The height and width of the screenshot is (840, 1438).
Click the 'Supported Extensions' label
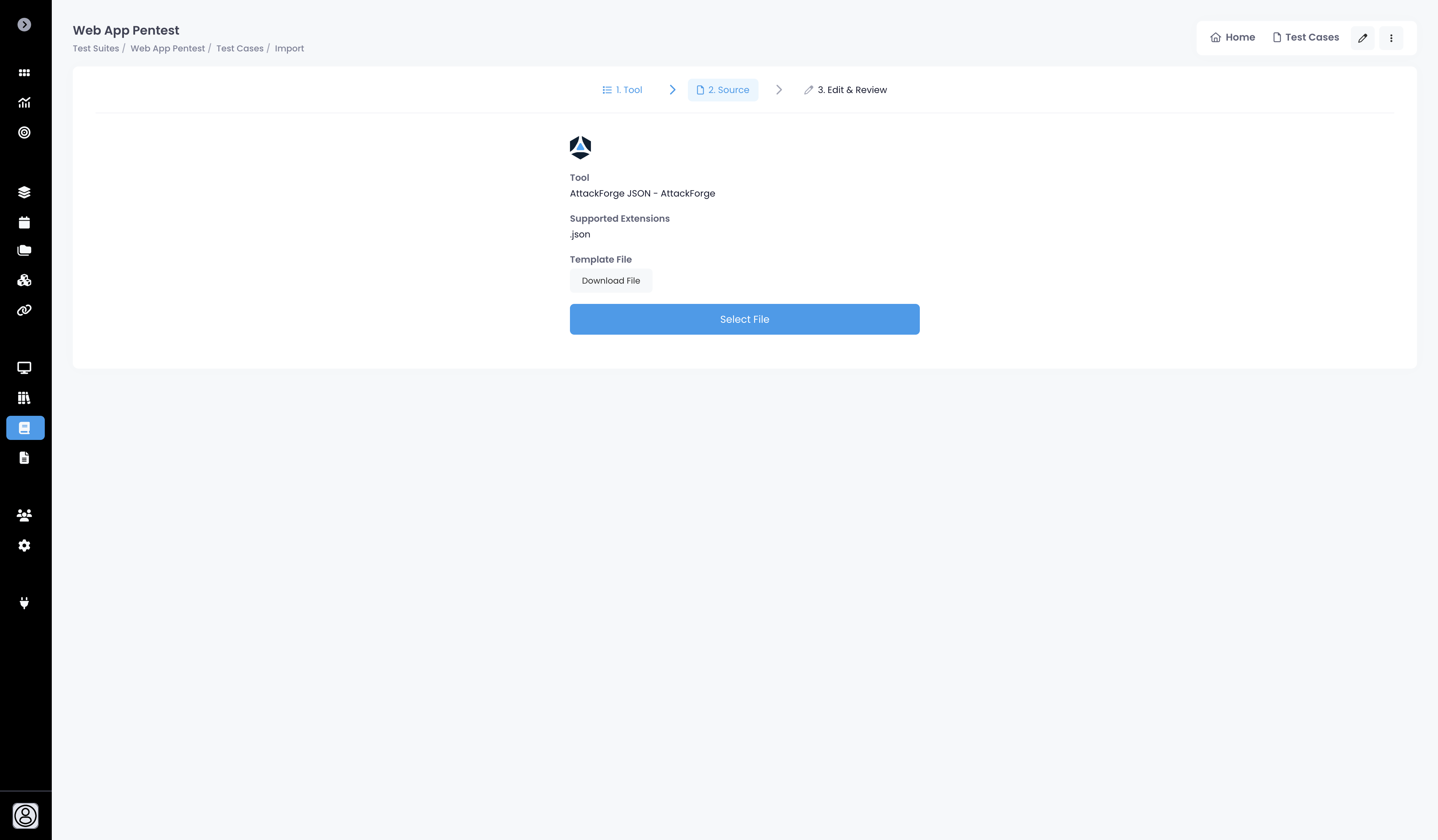pyautogui.click(x=620, y=219)
